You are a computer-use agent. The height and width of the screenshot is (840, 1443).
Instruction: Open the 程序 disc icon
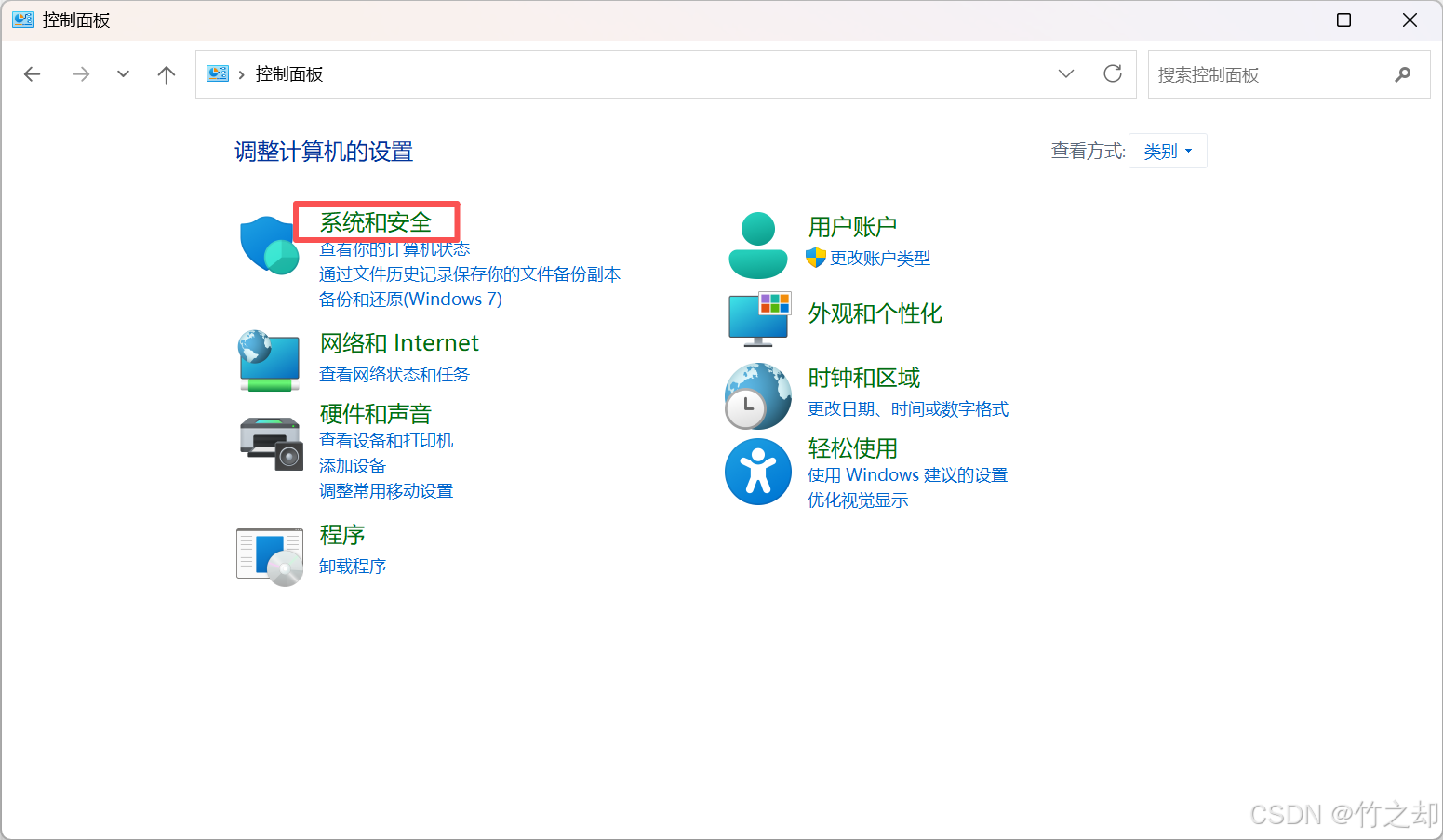[x=270, y=557]
